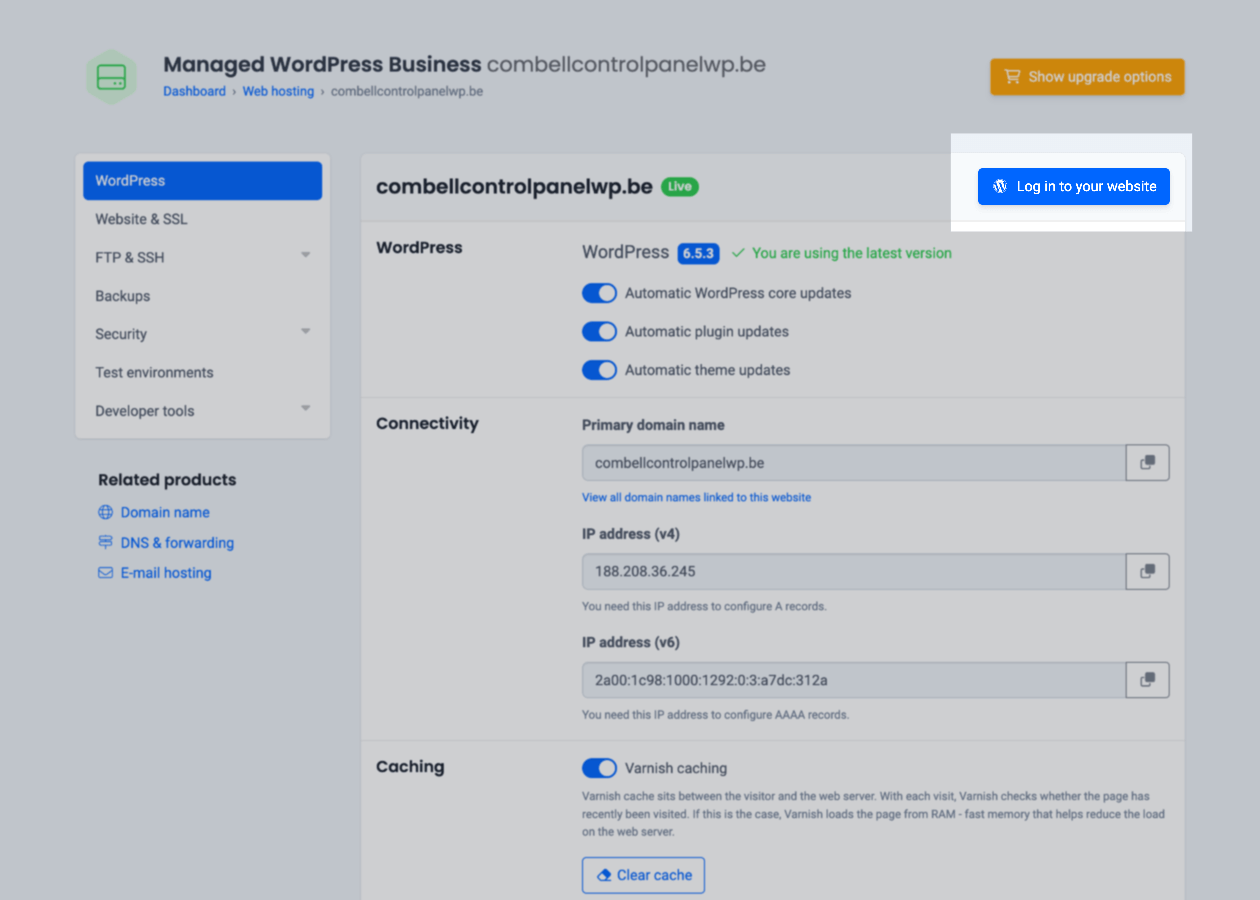Open DNS & forwarding link
The height and width of the screenshot is (900, 1260).
point(177,543)
